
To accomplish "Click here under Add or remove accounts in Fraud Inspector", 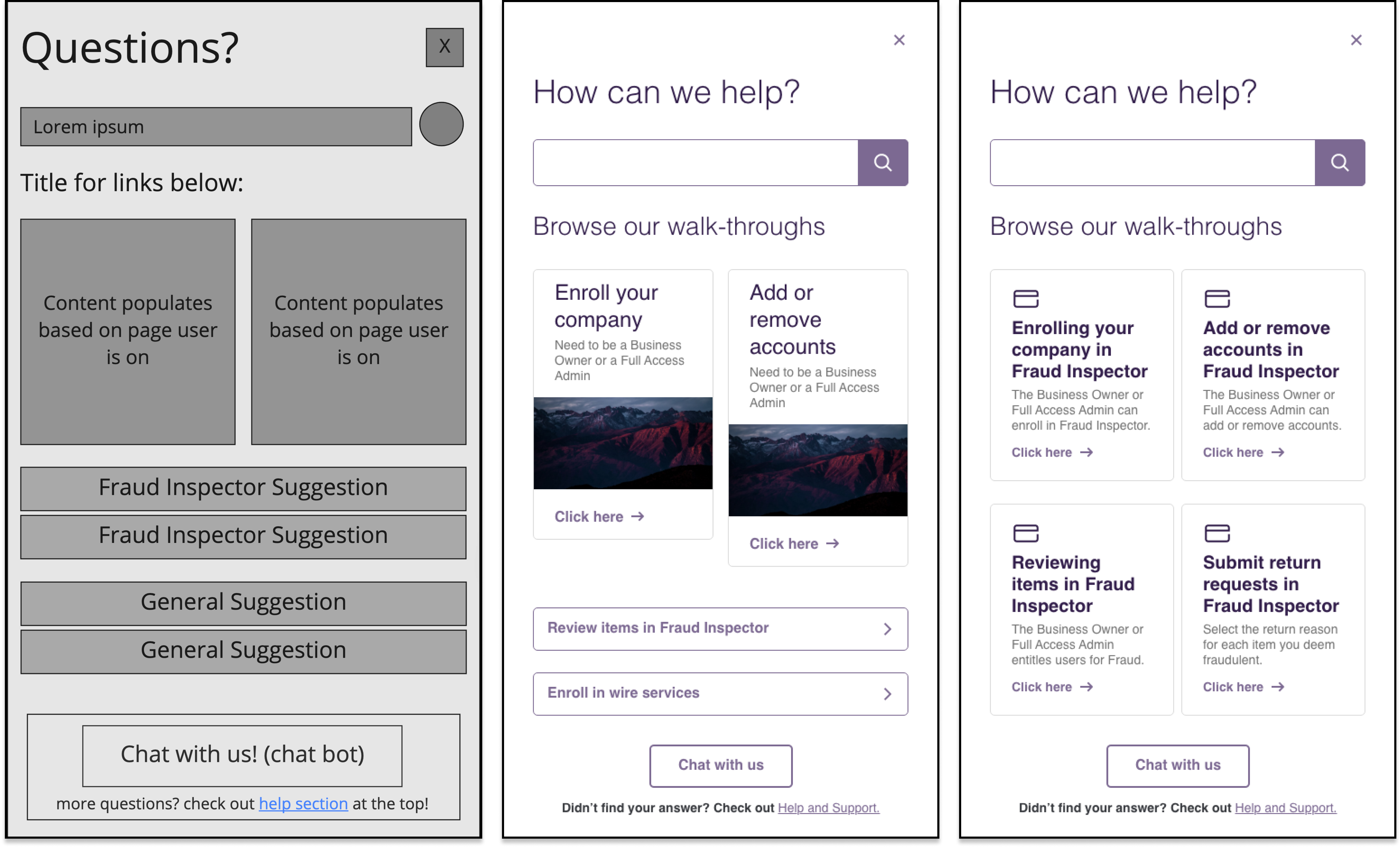I will [x=1233, y=452].
